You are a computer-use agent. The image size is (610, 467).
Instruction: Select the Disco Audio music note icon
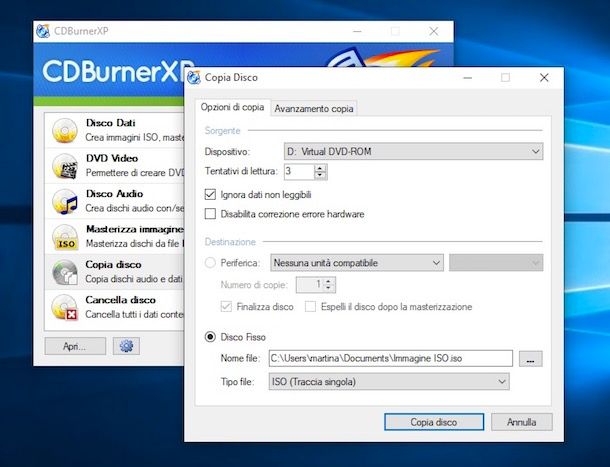coord(65,202)
